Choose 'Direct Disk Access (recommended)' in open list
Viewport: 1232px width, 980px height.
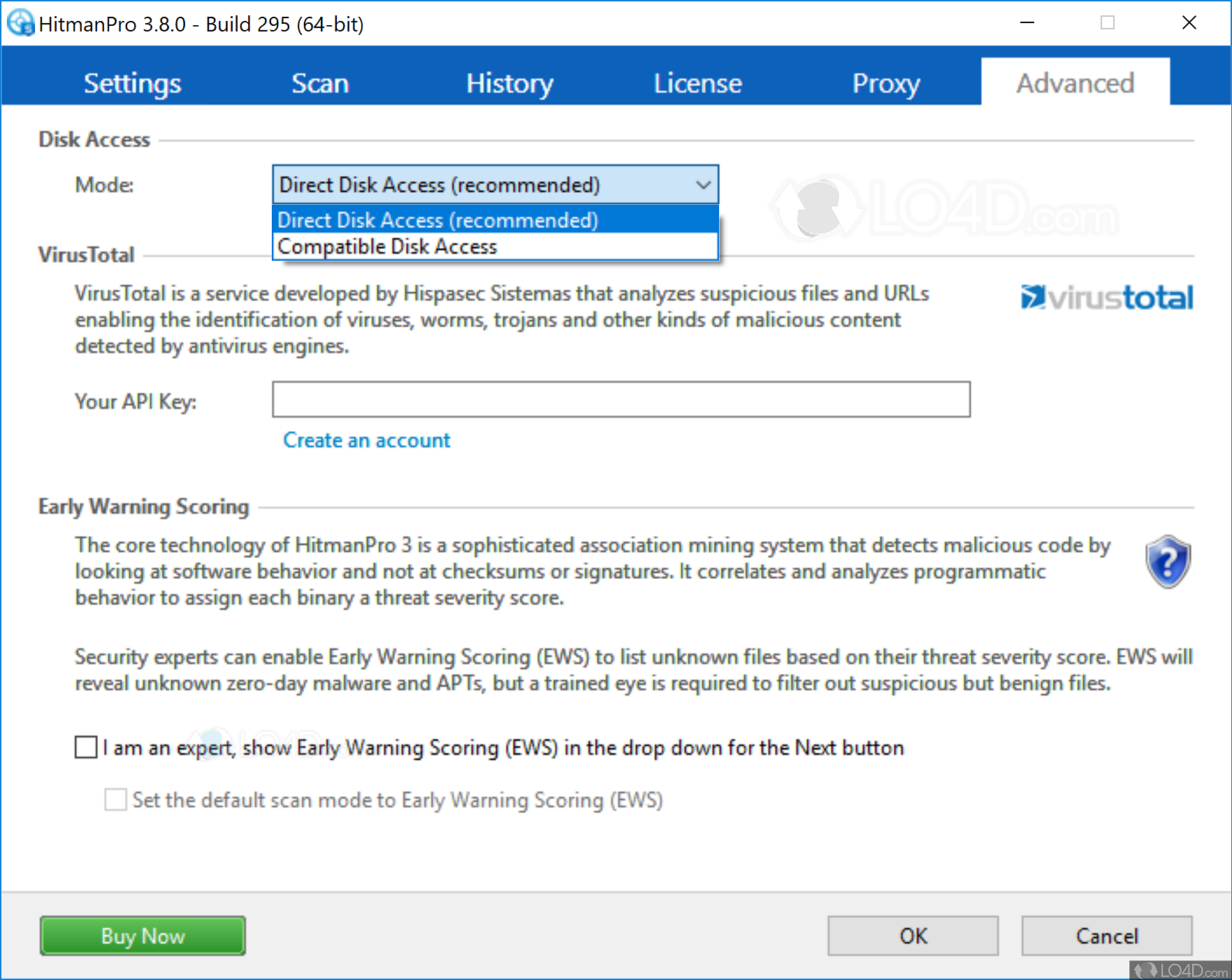tap(437, 220)
